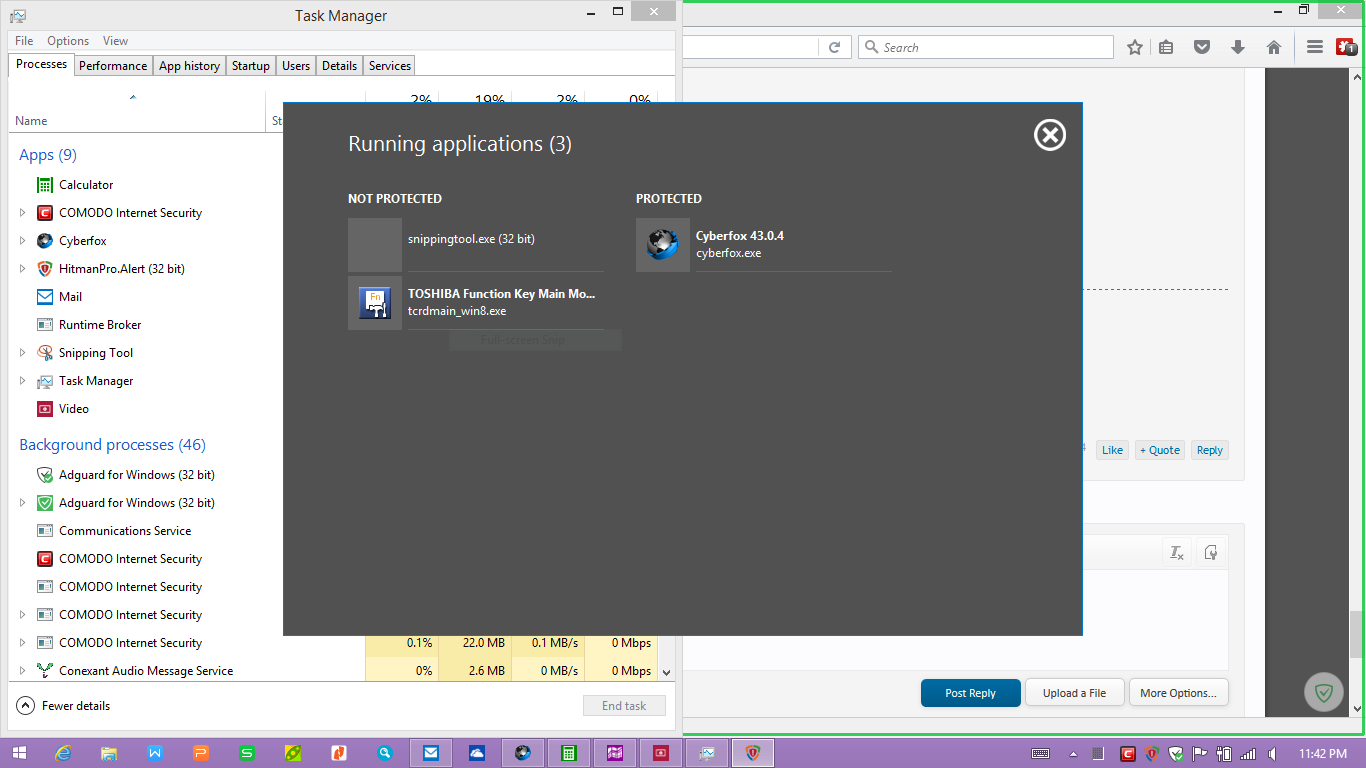Open More Options... for the reply

click(x=1178, y=693)
